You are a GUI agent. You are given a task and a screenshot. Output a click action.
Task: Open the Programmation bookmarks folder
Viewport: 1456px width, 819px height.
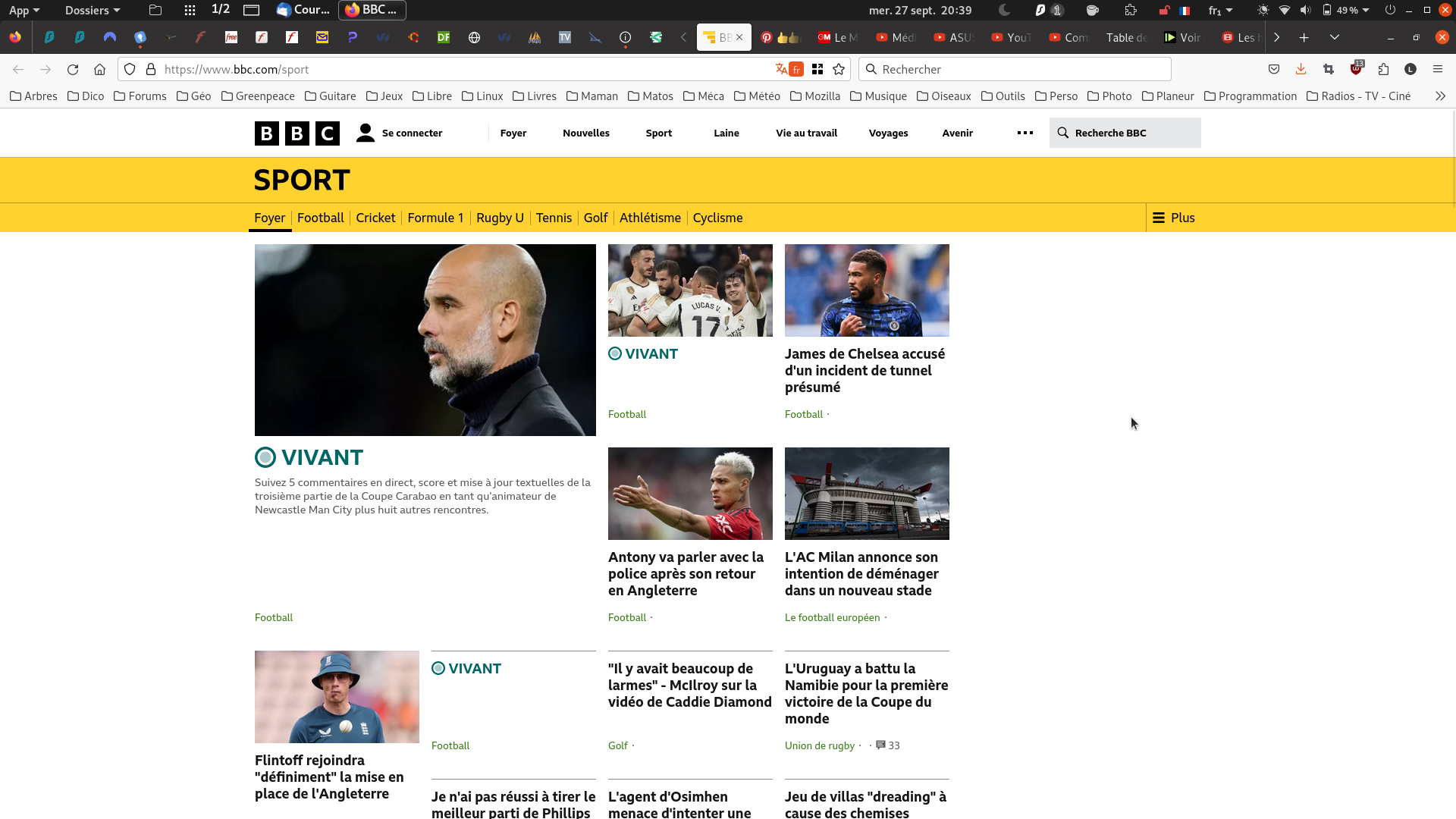point(1250,96)
